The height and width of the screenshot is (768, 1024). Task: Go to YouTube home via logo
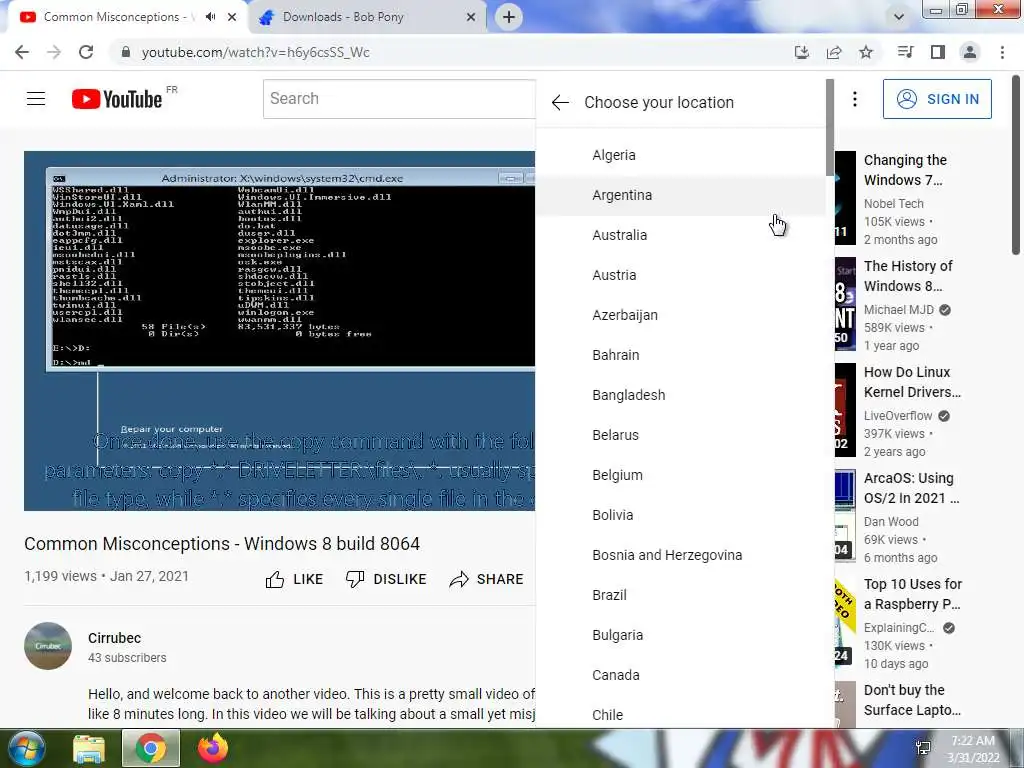point(117,99)
